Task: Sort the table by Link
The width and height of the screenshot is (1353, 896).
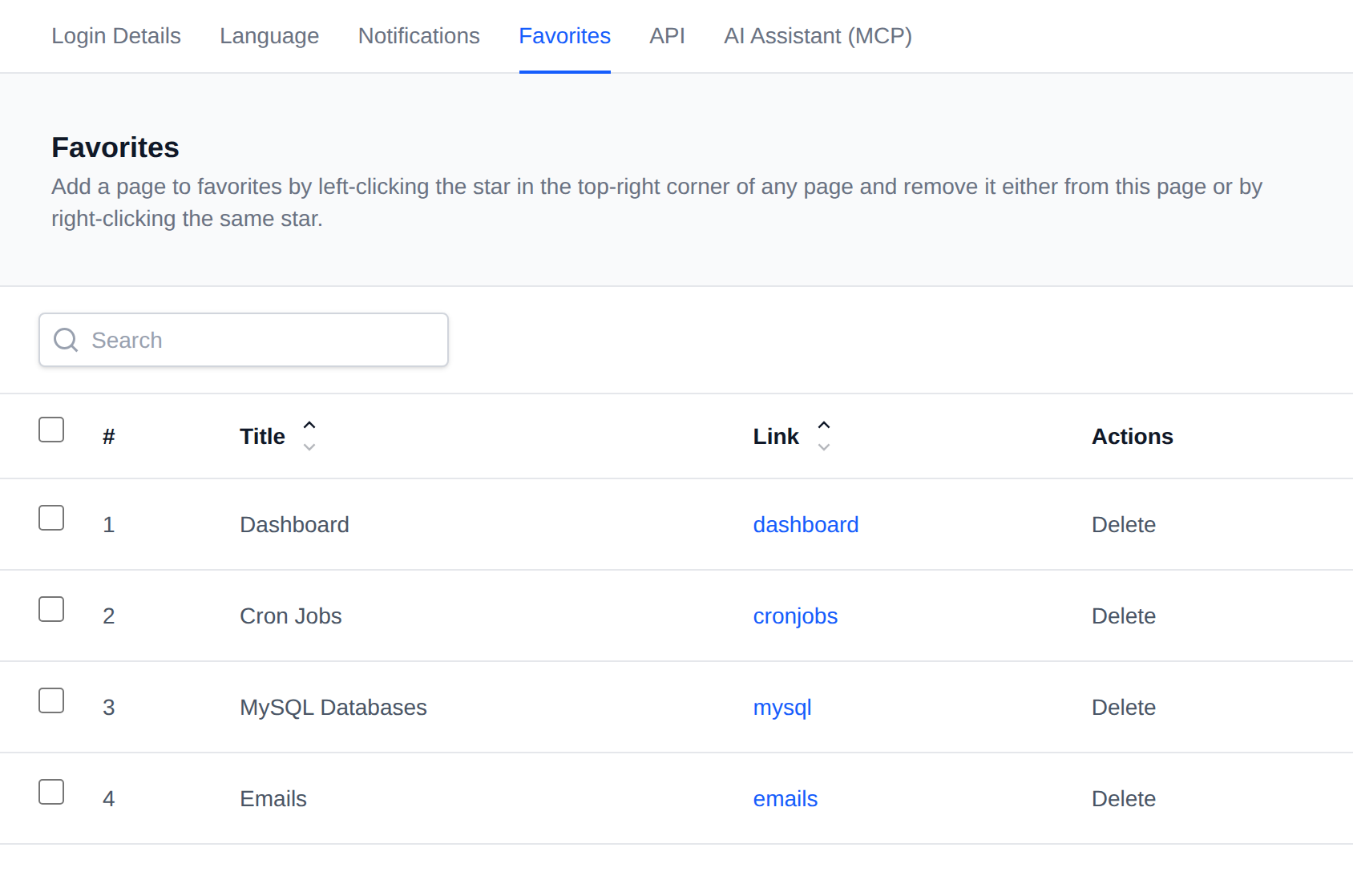Action: point(823,436)
